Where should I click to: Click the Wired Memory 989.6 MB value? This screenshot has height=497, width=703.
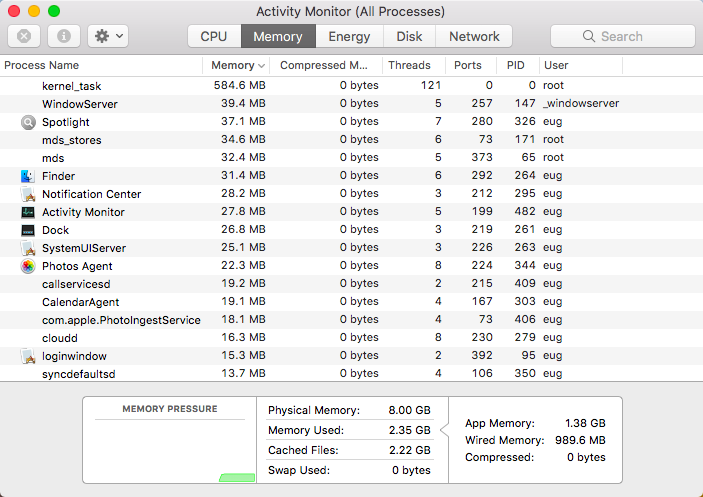(580, 440)
